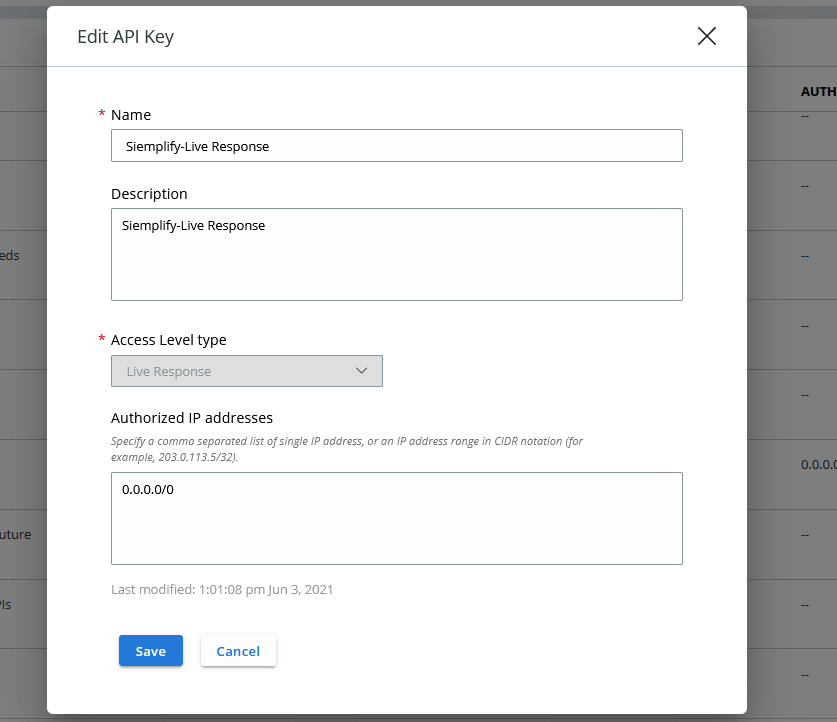Screen dimensions: 837x722
Task: Click the Authorized IP addresses text box
Action: tap(396, 518)
